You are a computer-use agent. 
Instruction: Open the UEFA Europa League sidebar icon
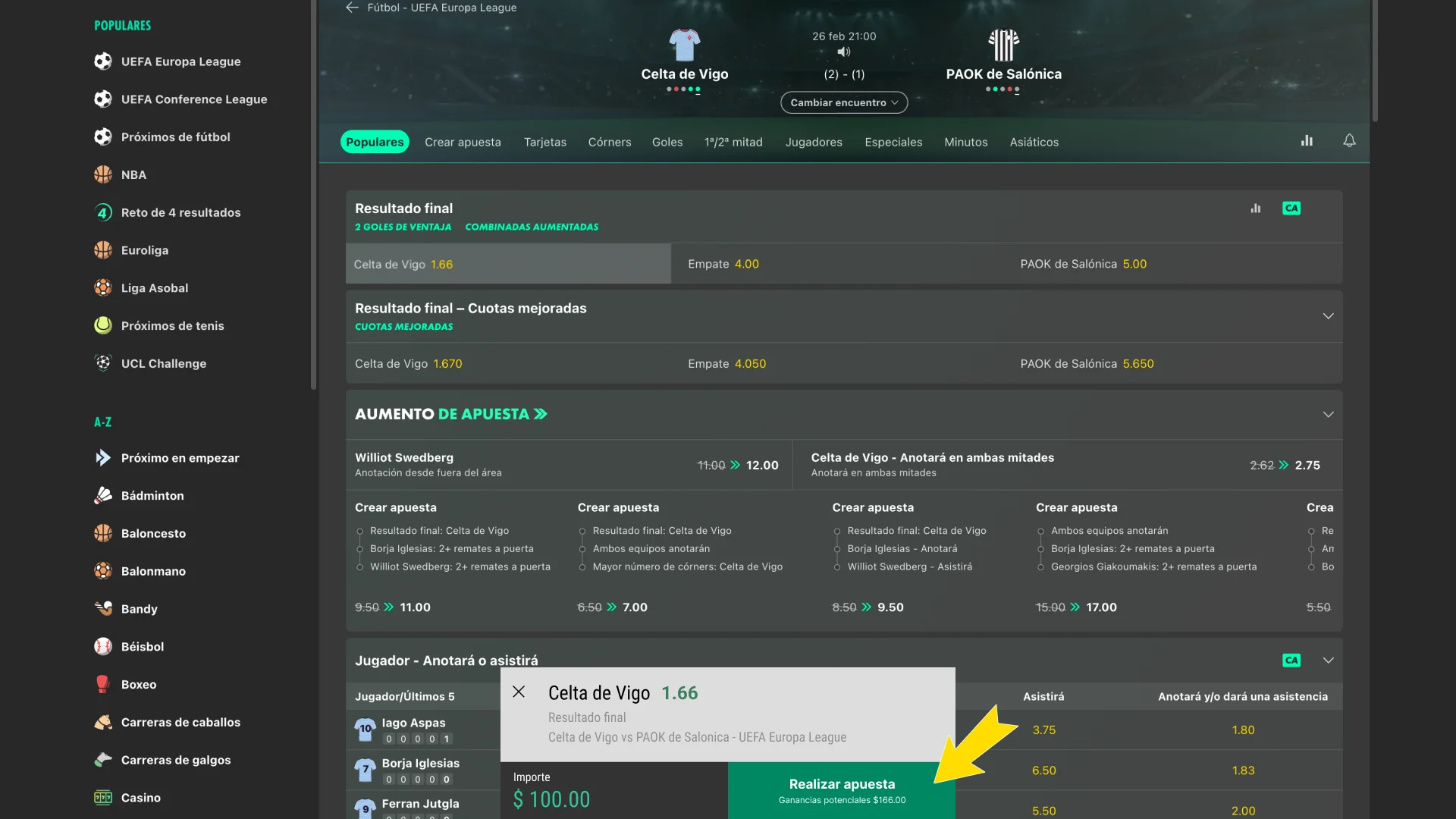click(103, 61)
